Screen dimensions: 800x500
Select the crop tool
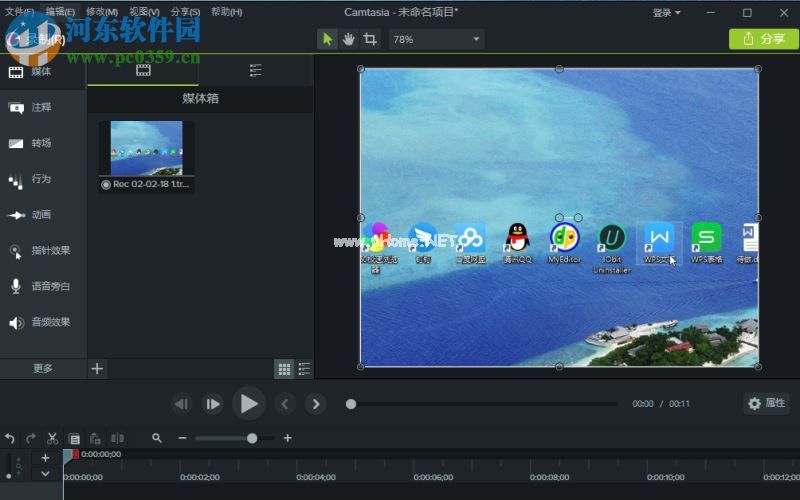[x=370, y=39]
